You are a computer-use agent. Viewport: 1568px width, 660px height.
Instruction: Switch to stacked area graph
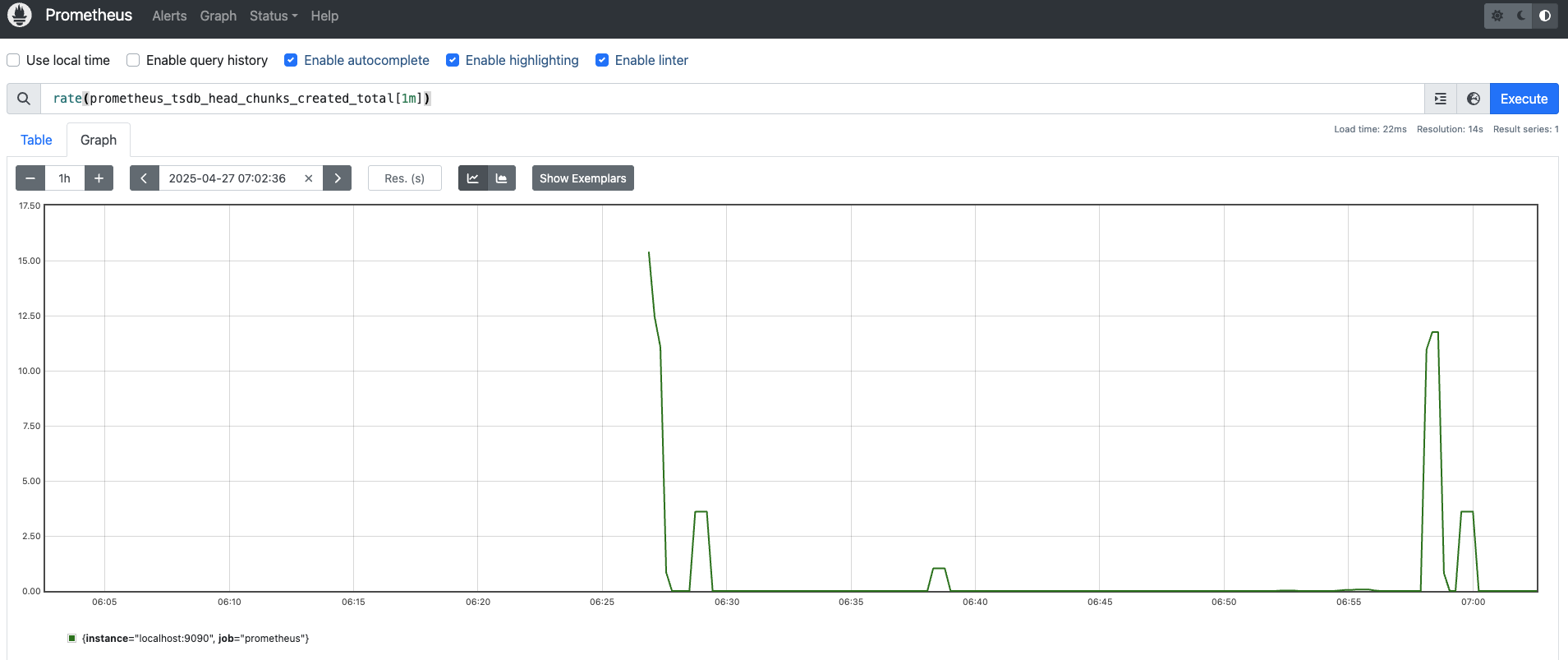point(502,178)
